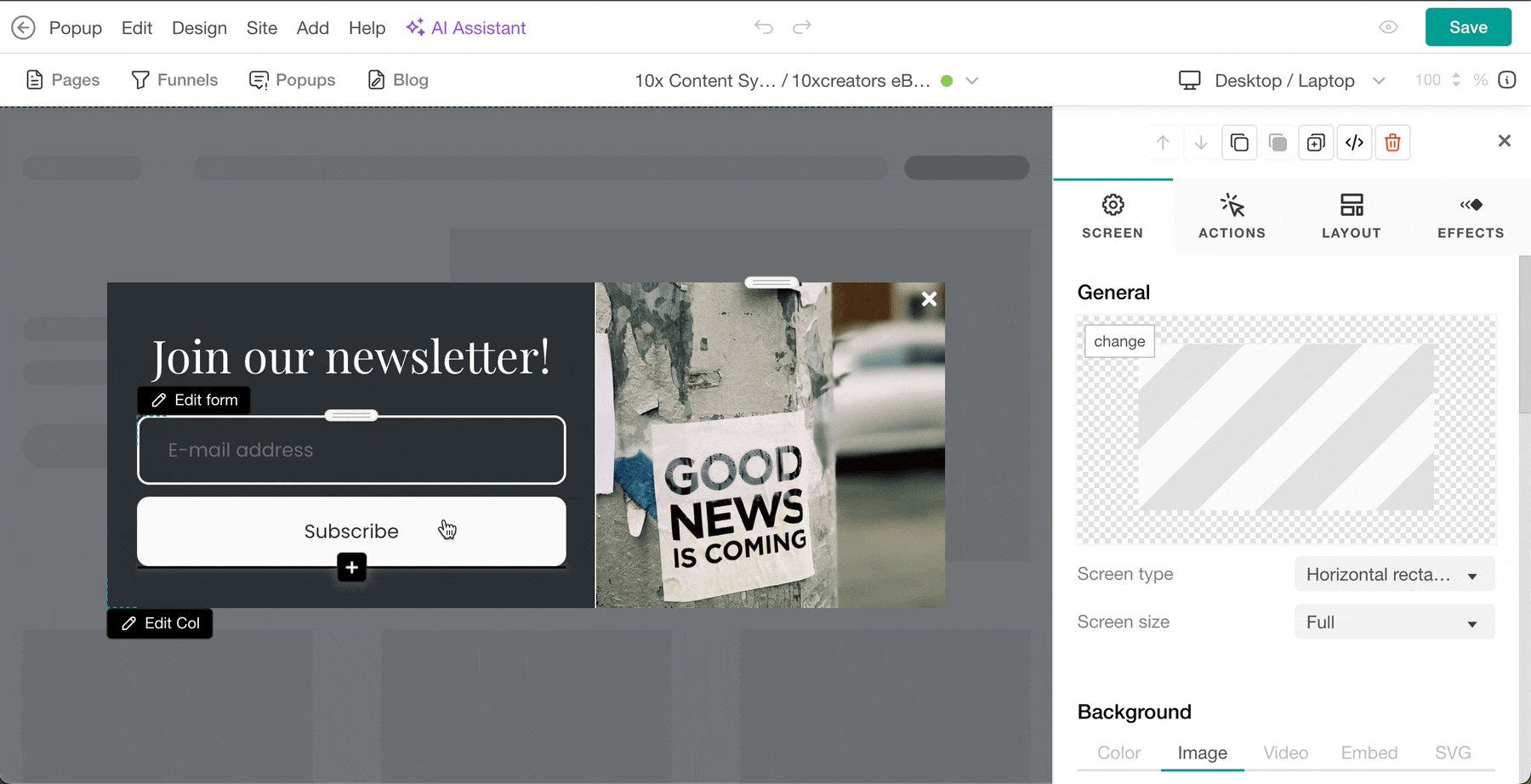Screen dimensions: 1531x784
Task: Increase zoom with the percentage stepper
Action: [1458, 75]
